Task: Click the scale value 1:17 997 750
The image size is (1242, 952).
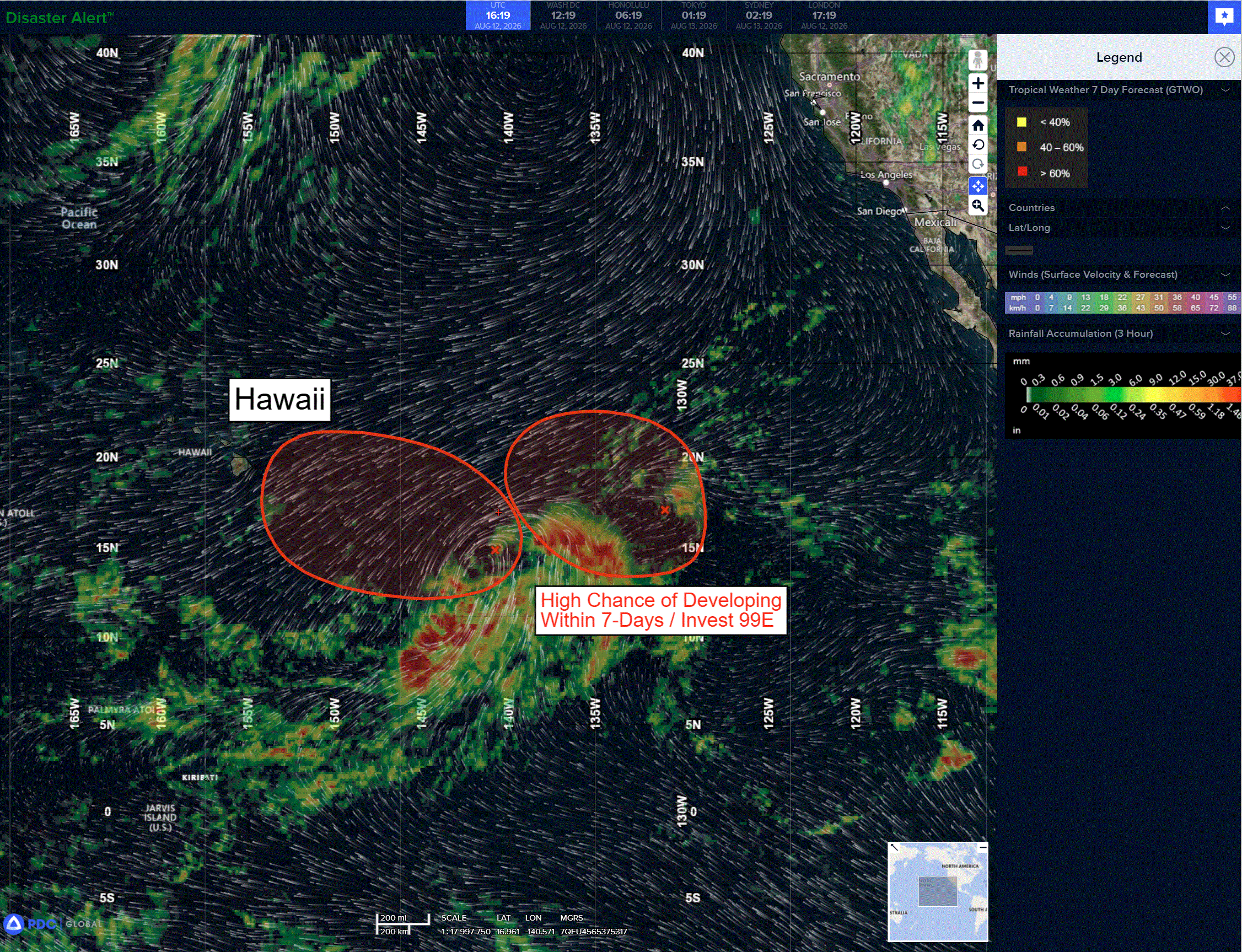Action: tap(466, 932)
